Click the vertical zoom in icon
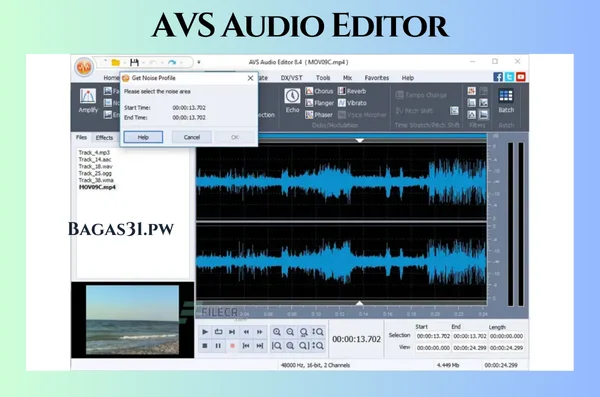This screenshot has height=397, width=600. pyautogui.click(x=318, y=332)
